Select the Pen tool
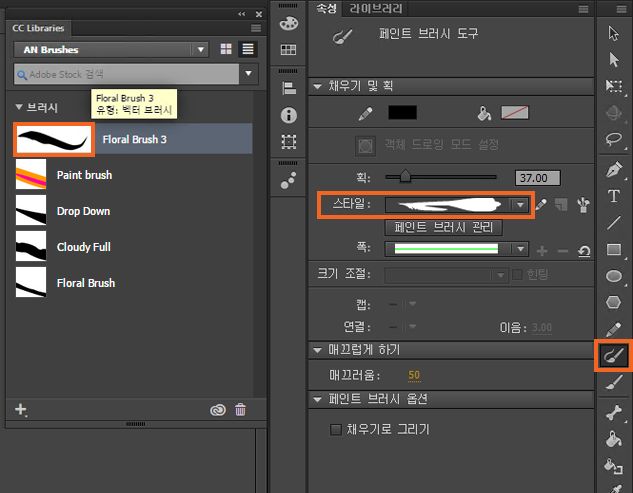 pos(614,169)
